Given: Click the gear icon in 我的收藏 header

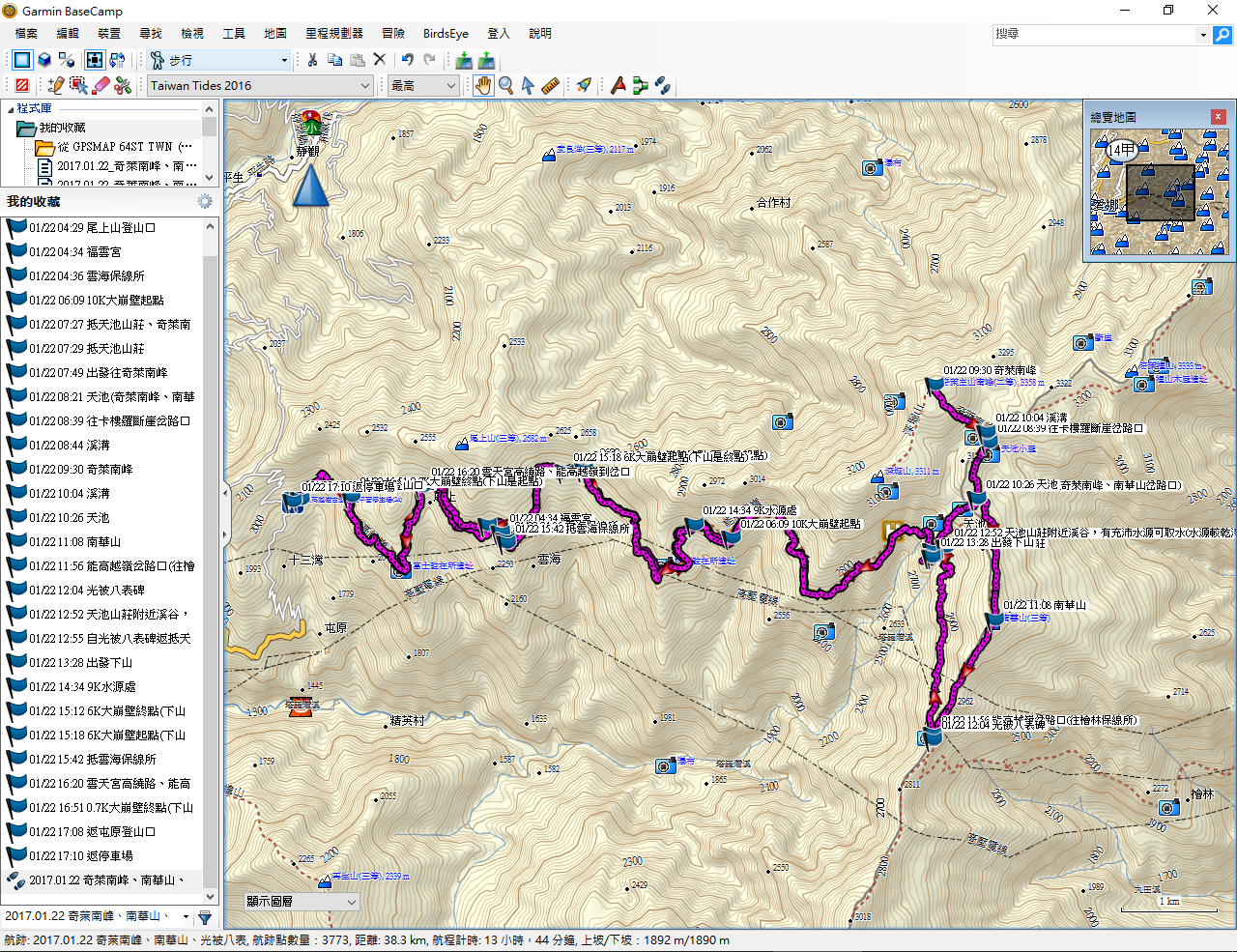Looking at the screenshot, I should point(205,201).
